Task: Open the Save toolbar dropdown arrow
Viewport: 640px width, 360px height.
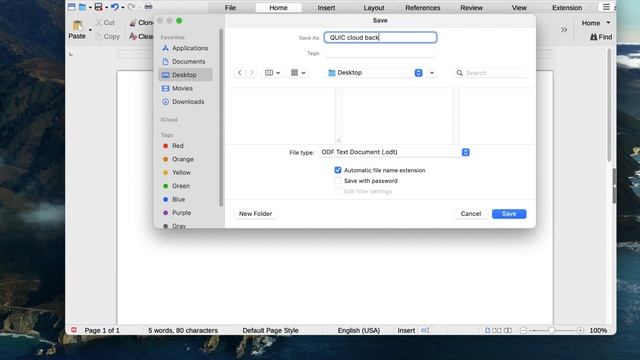Action: tap(106, 7)
